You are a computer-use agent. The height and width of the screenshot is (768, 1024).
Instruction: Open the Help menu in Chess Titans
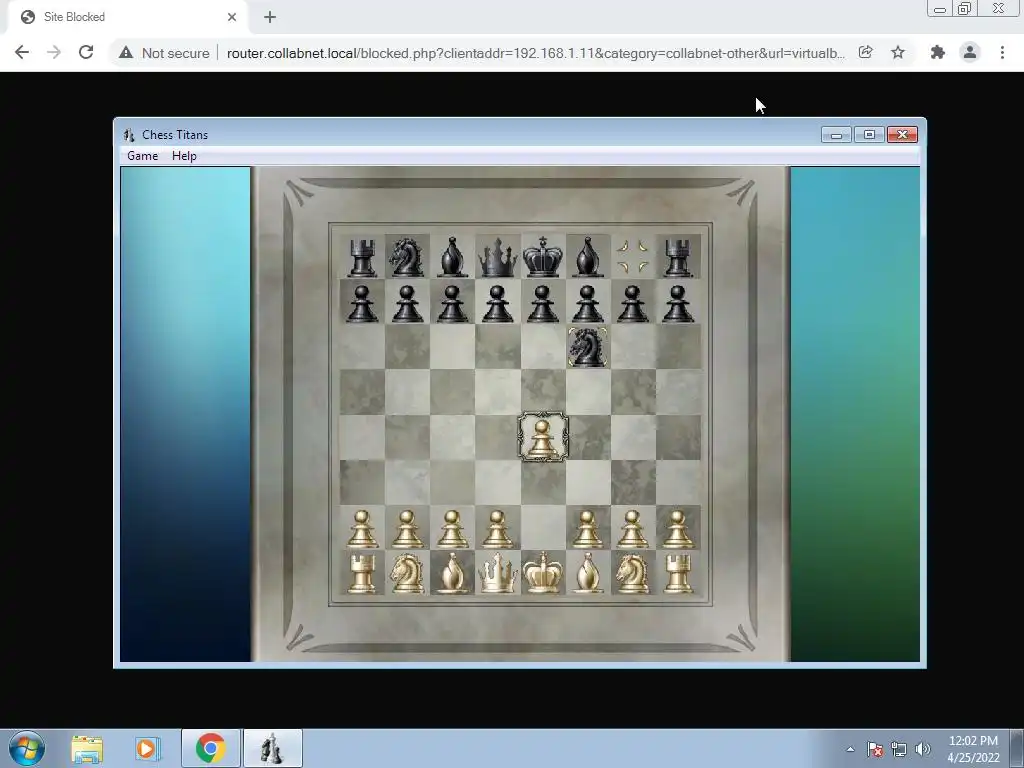tap(184, 155)
